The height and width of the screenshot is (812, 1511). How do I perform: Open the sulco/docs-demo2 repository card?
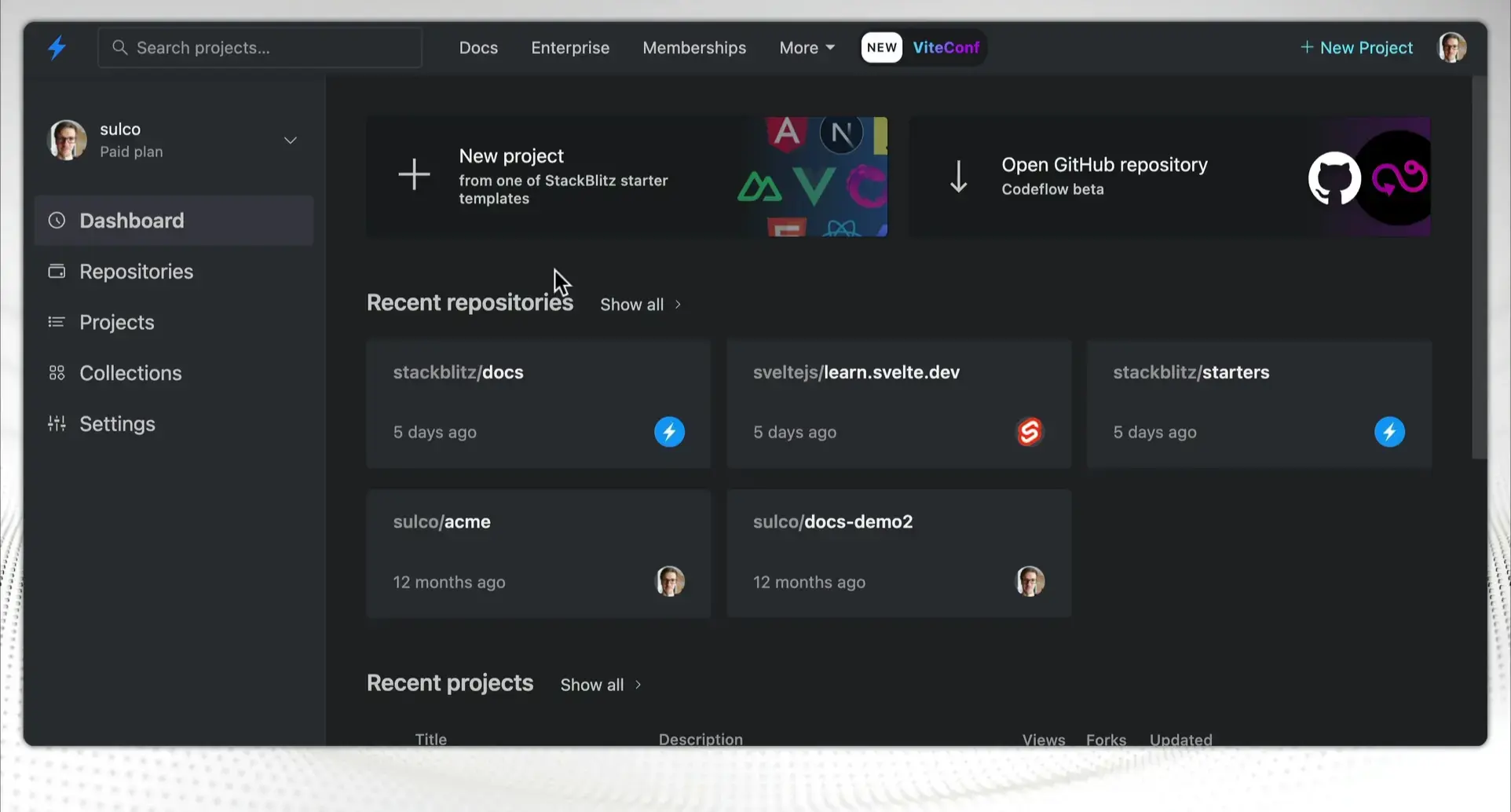(898, 554)
